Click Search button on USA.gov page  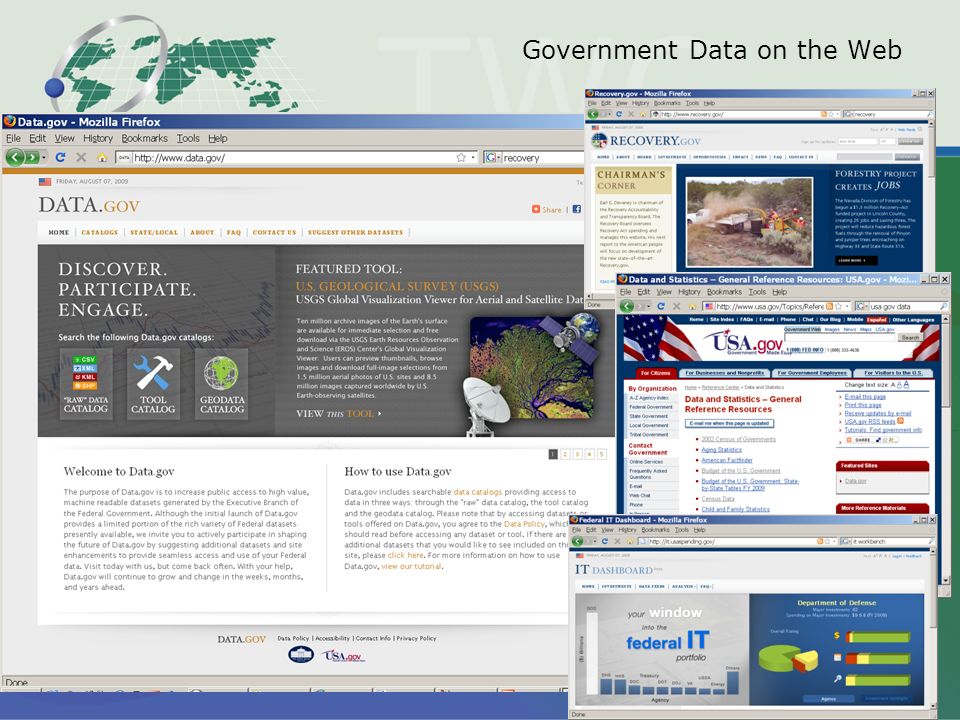910,337
